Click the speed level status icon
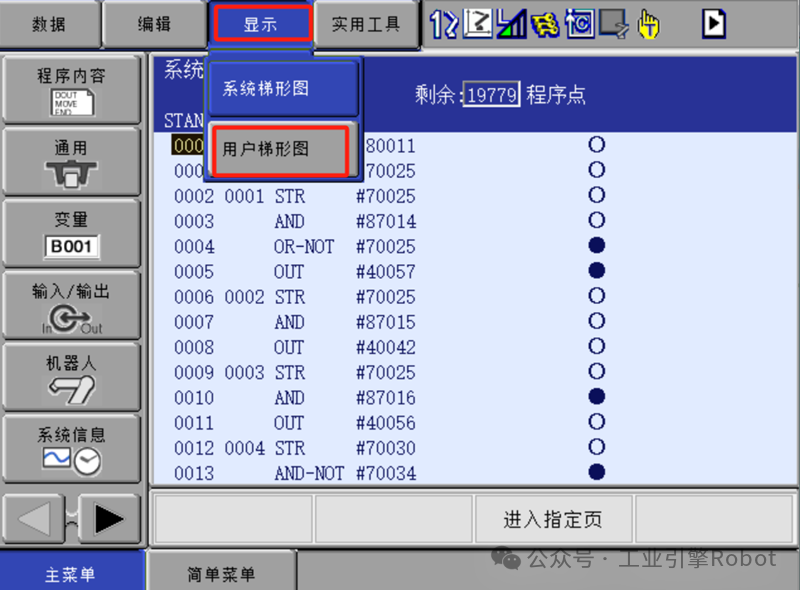 point(511,23)
